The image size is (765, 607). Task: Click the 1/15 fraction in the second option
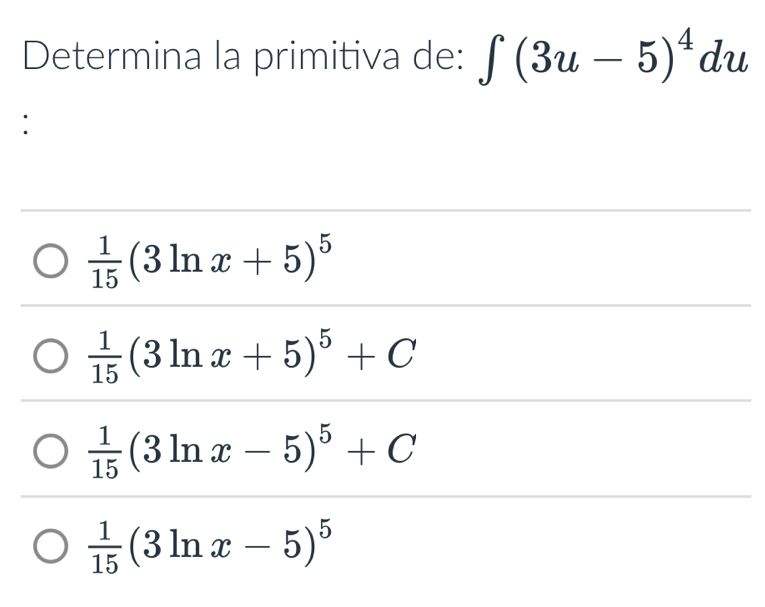(x=103, y=357)
